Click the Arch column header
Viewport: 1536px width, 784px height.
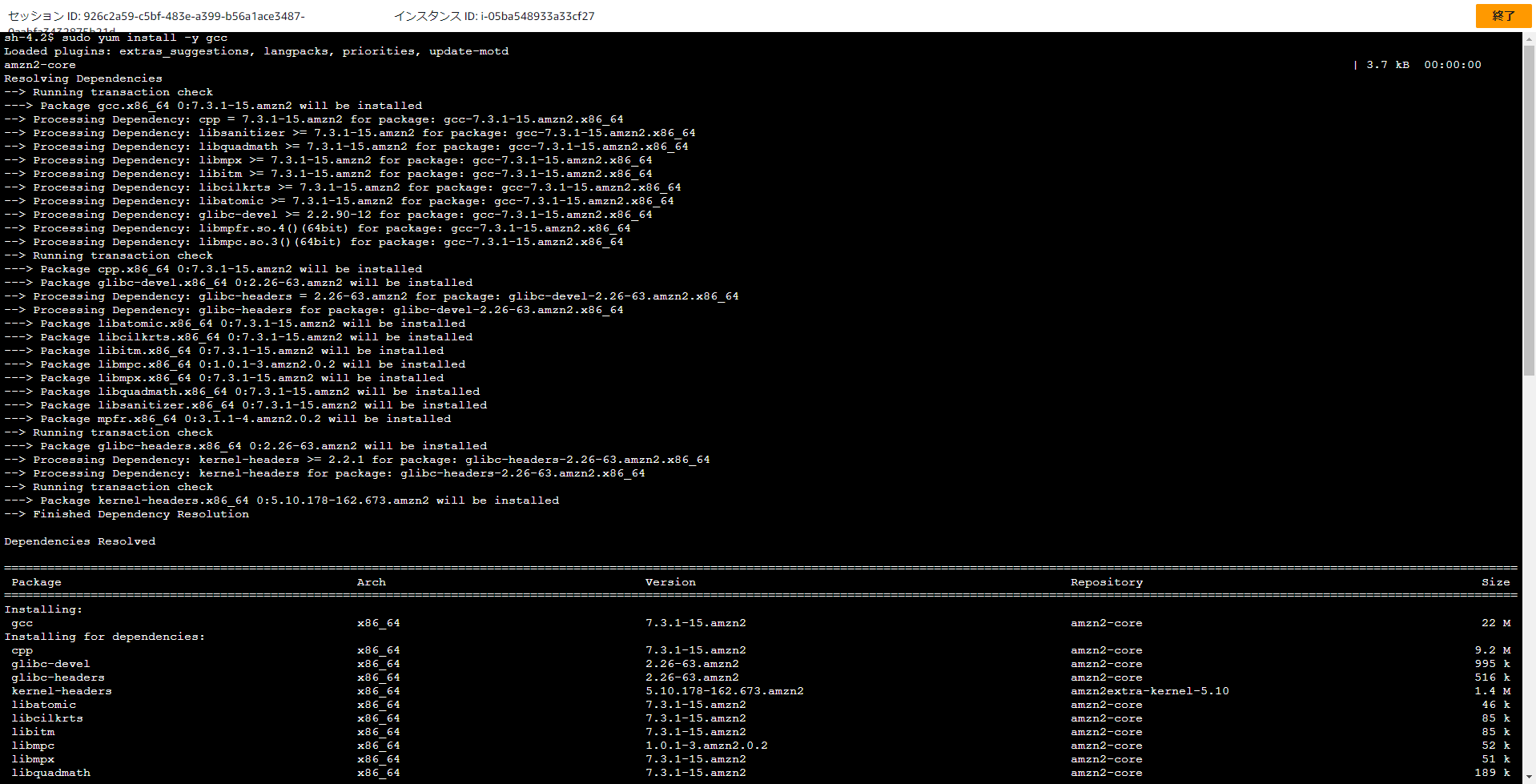[370, 582]
